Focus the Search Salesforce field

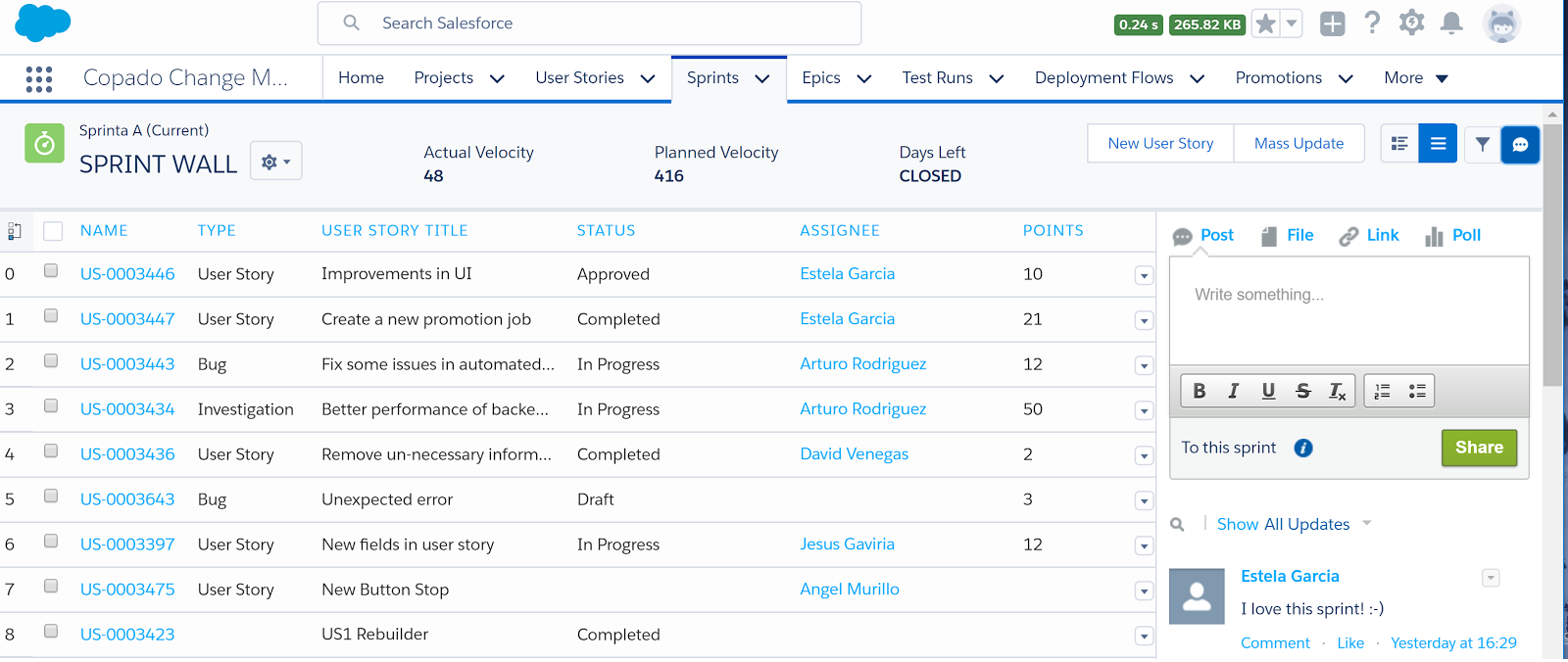click(588, 24)
